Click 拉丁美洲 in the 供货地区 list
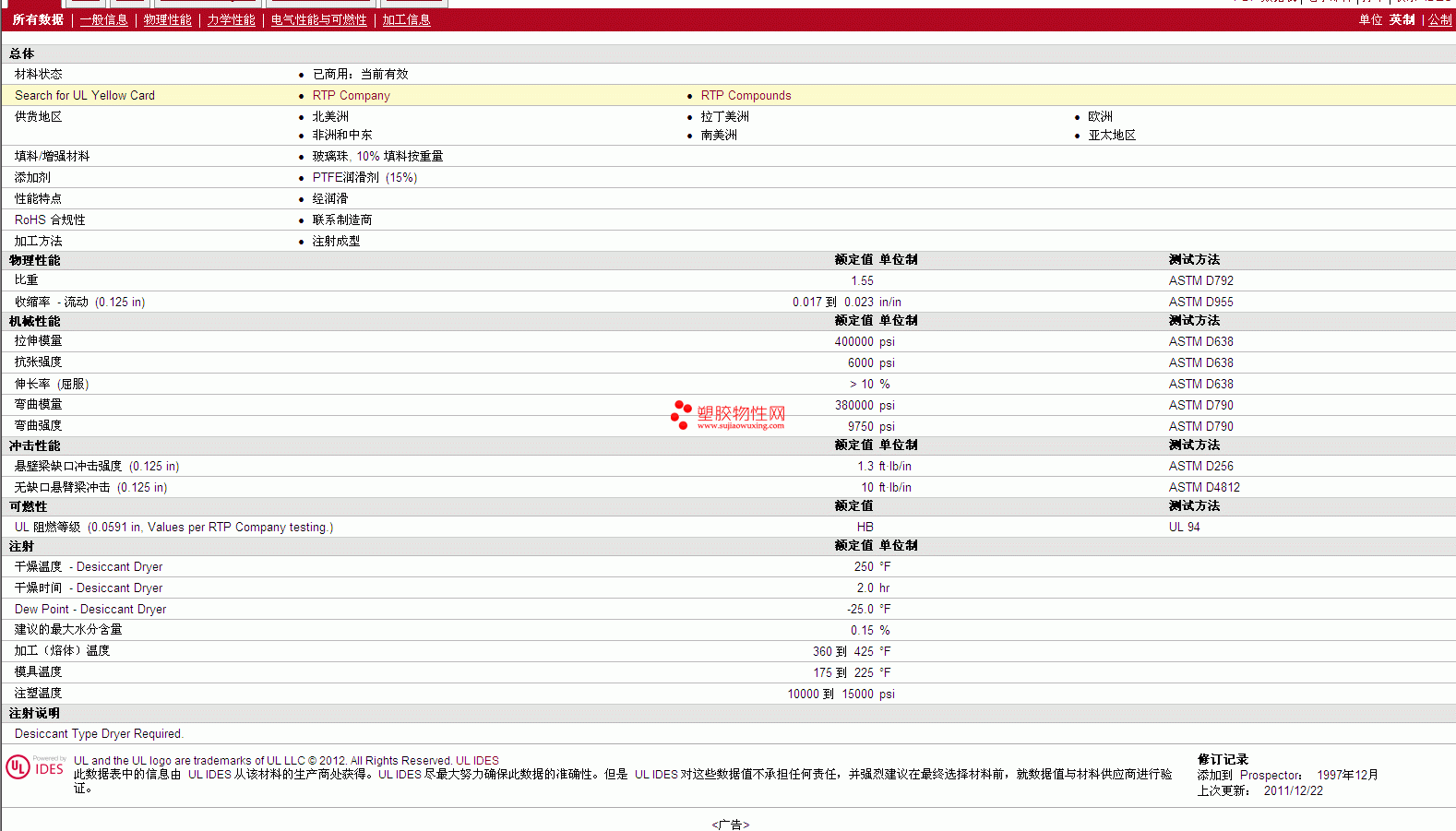1456x831 pixels. 725,116
